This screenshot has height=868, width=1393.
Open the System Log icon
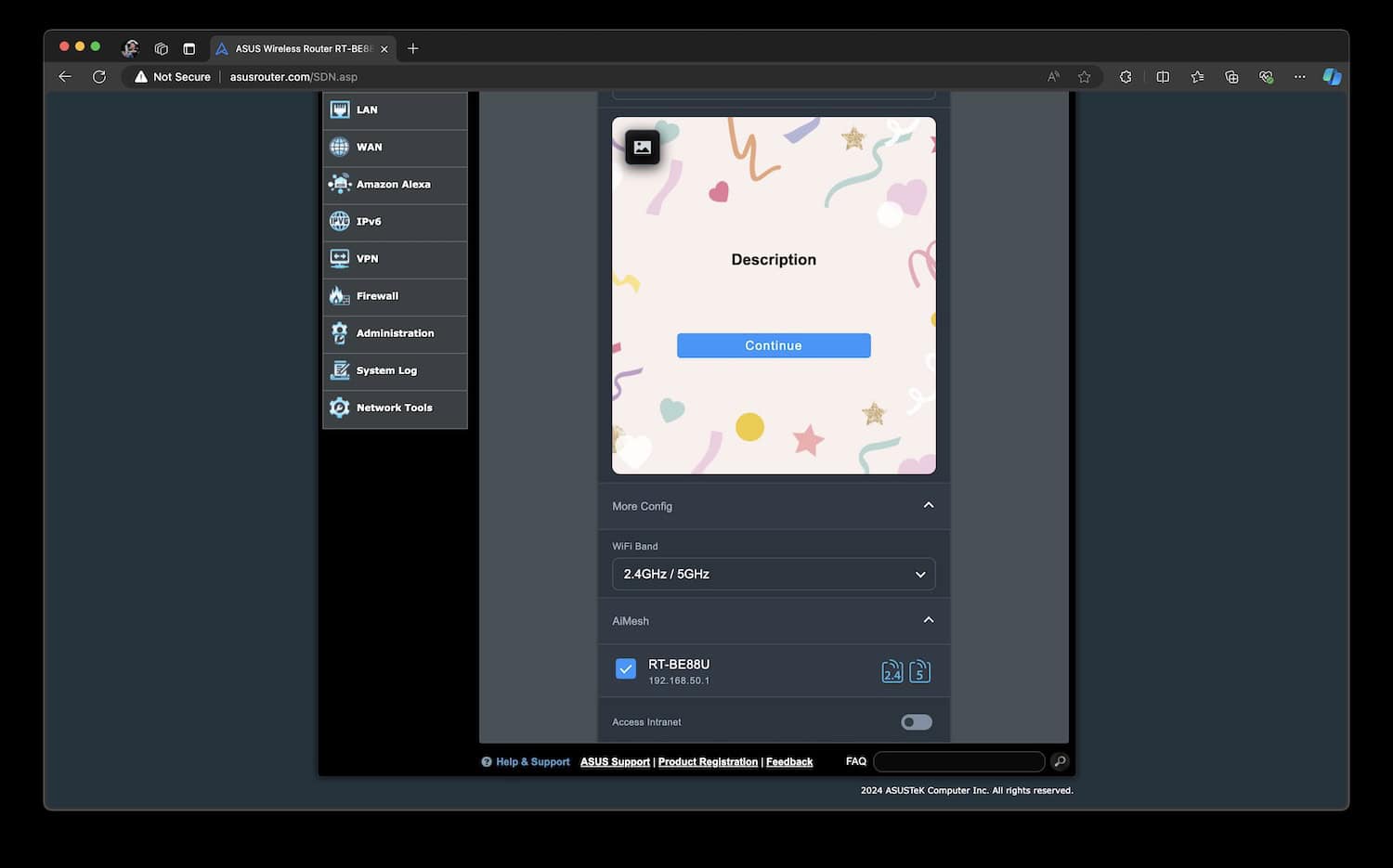340,369
